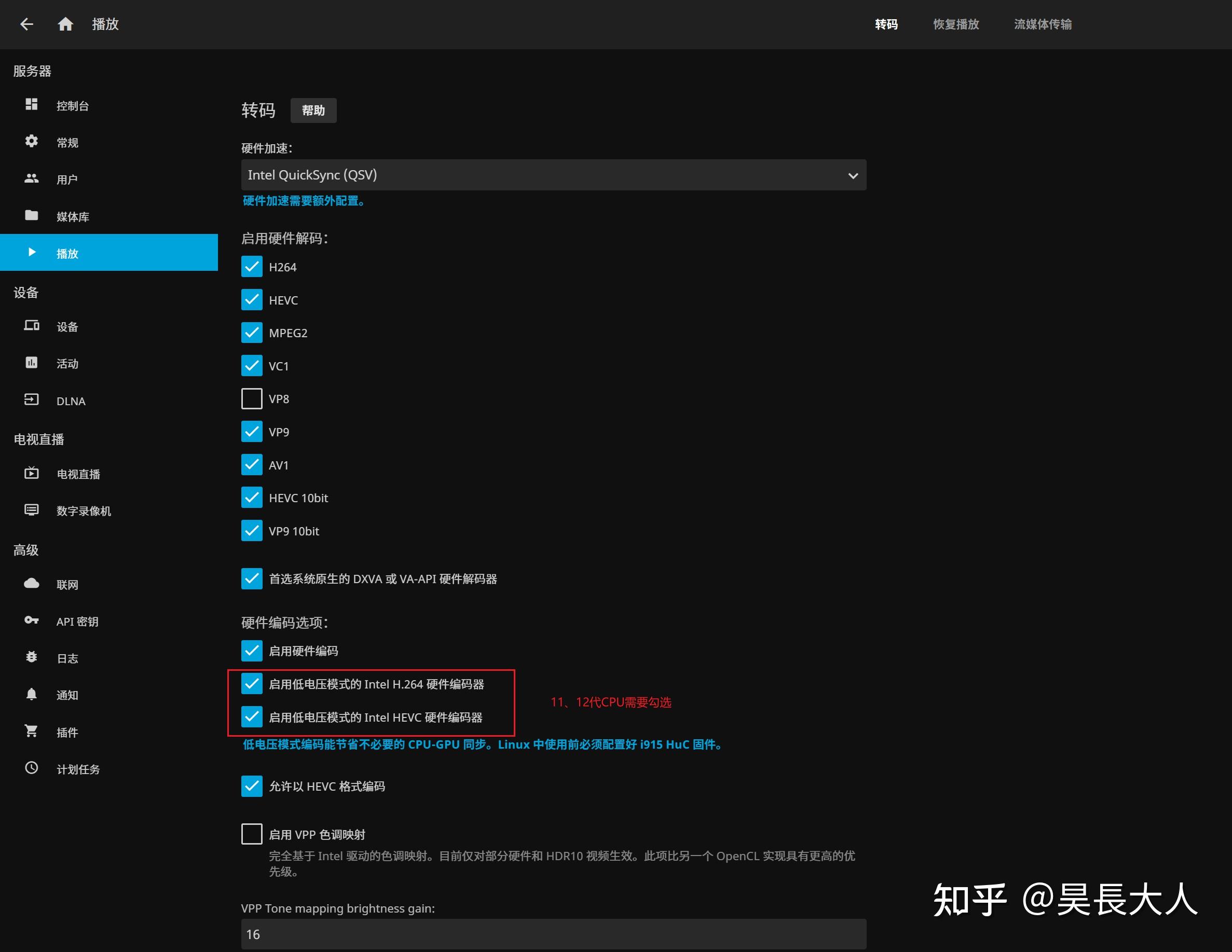Viewport: 1232px width, 952px height.
Task: Uncheck the HEVC hardware decoding option
Action: coord(252,299)
